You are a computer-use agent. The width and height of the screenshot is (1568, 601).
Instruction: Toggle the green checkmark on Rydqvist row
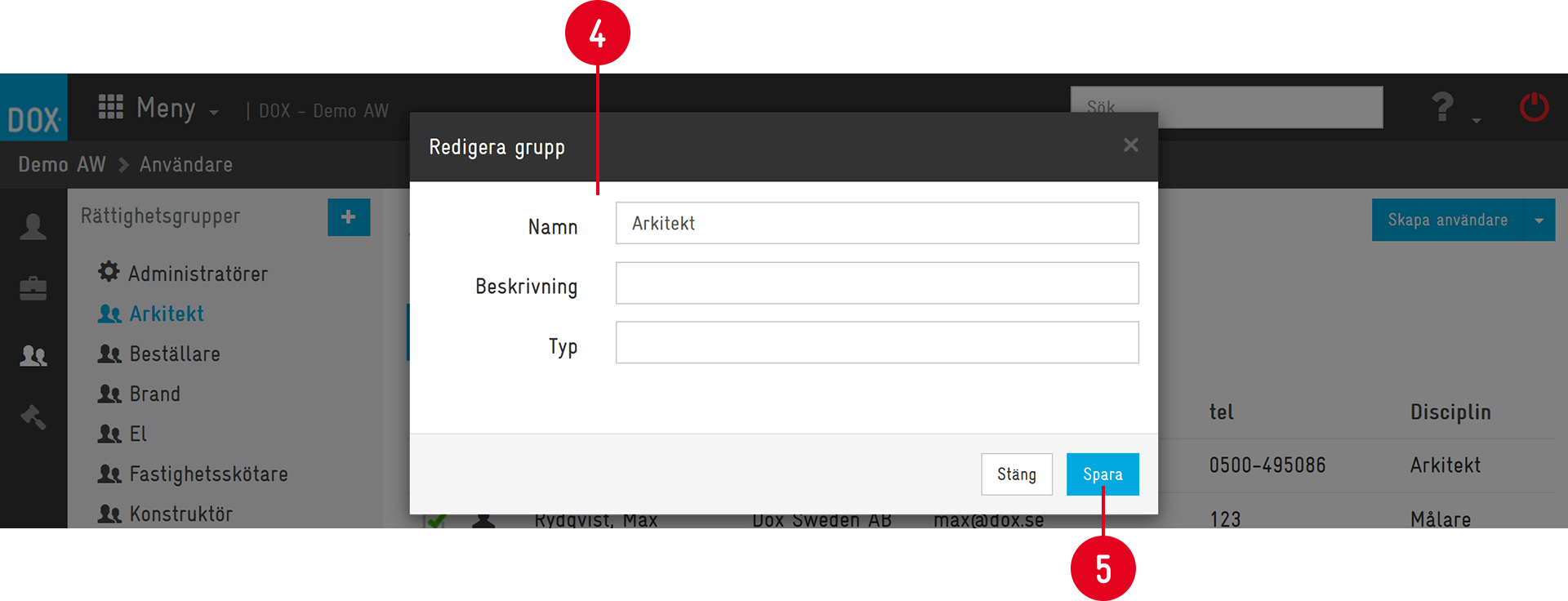436,519
